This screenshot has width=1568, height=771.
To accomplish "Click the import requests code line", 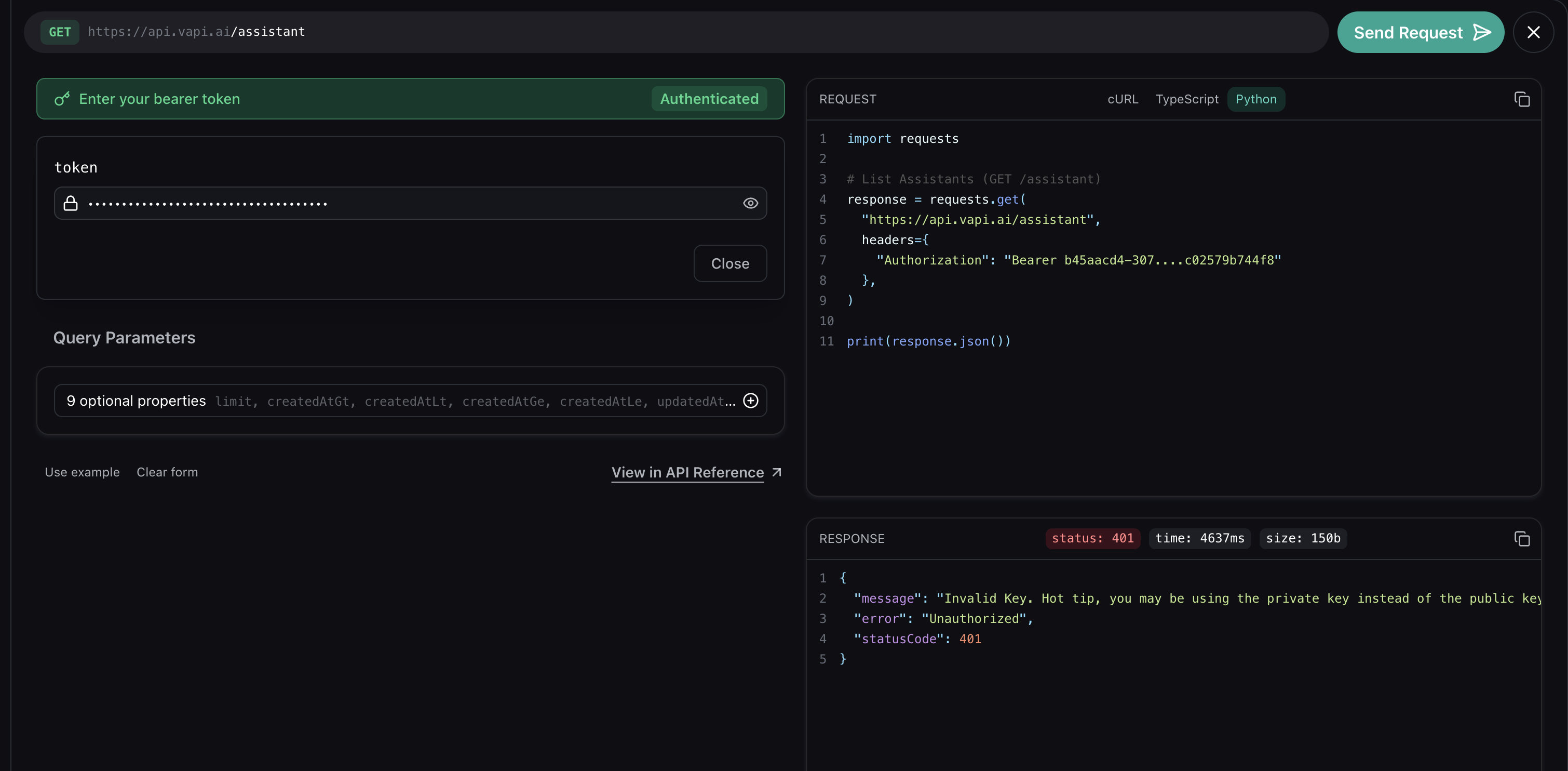I will pos(903,139).
